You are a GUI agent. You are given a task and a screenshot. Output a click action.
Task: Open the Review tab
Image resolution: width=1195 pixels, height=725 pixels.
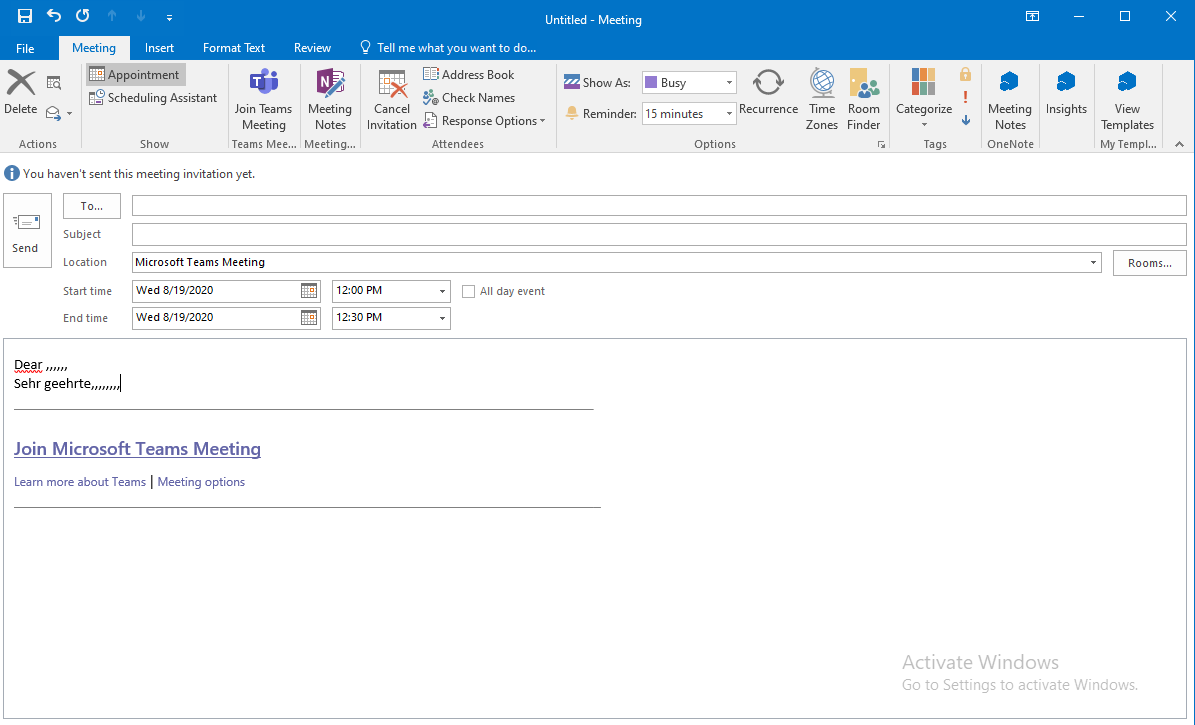pyautogui.click(x=312, y=48)
